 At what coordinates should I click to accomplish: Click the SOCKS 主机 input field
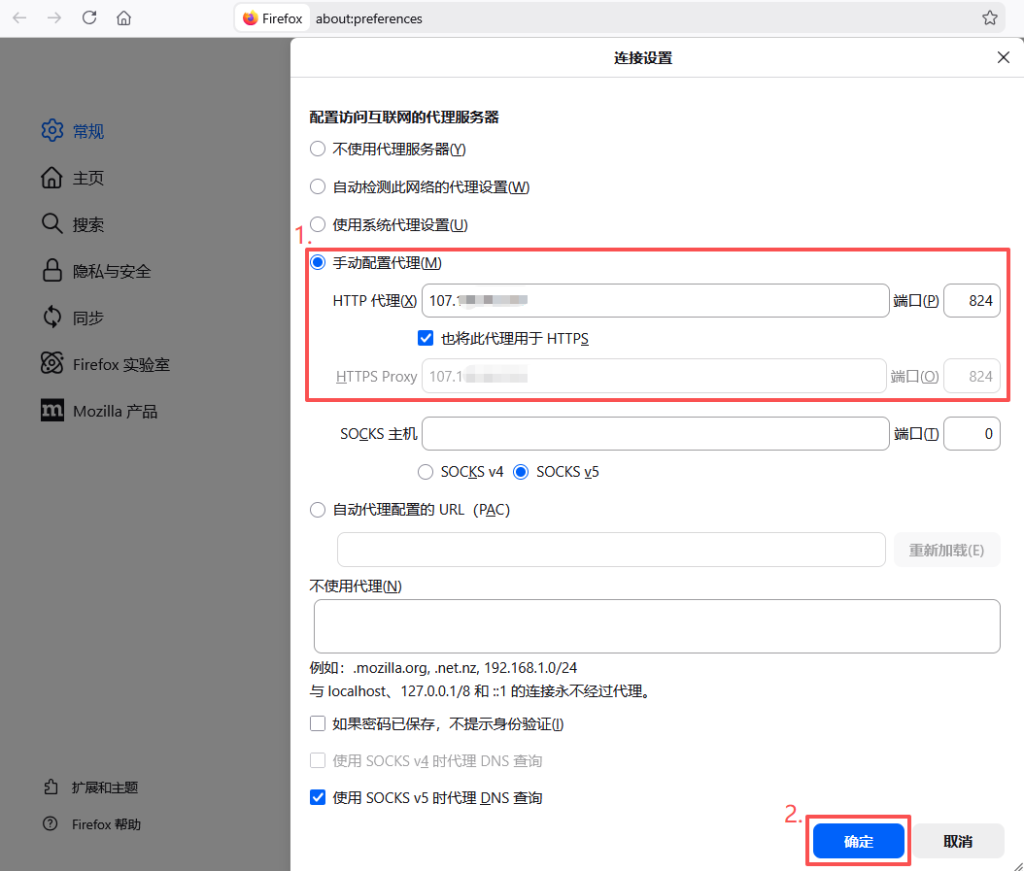(x=655, y=434)
